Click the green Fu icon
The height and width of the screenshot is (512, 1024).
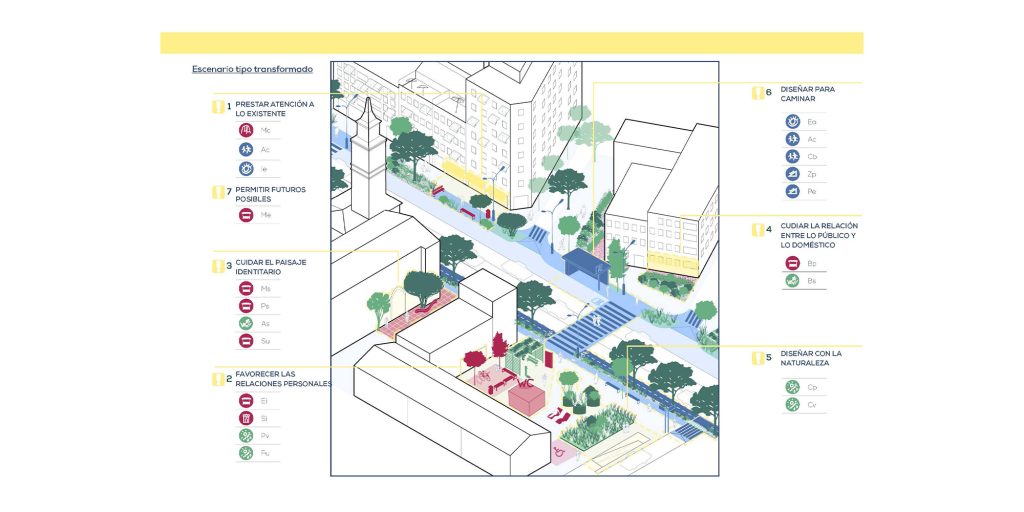[246, 454]
